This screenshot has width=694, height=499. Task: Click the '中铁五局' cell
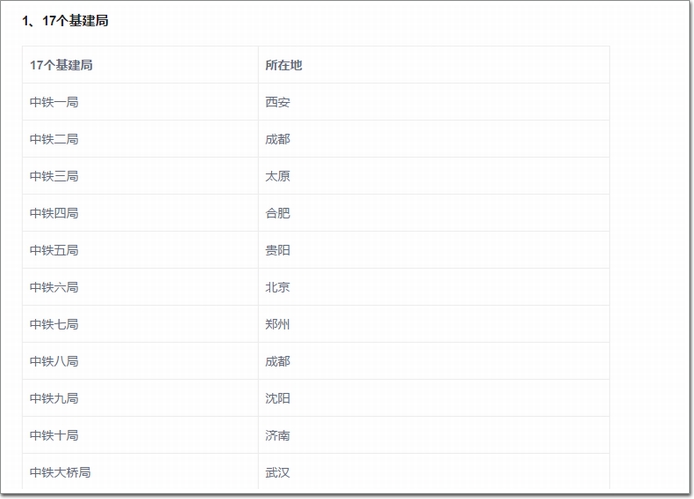tap(140, 250)
